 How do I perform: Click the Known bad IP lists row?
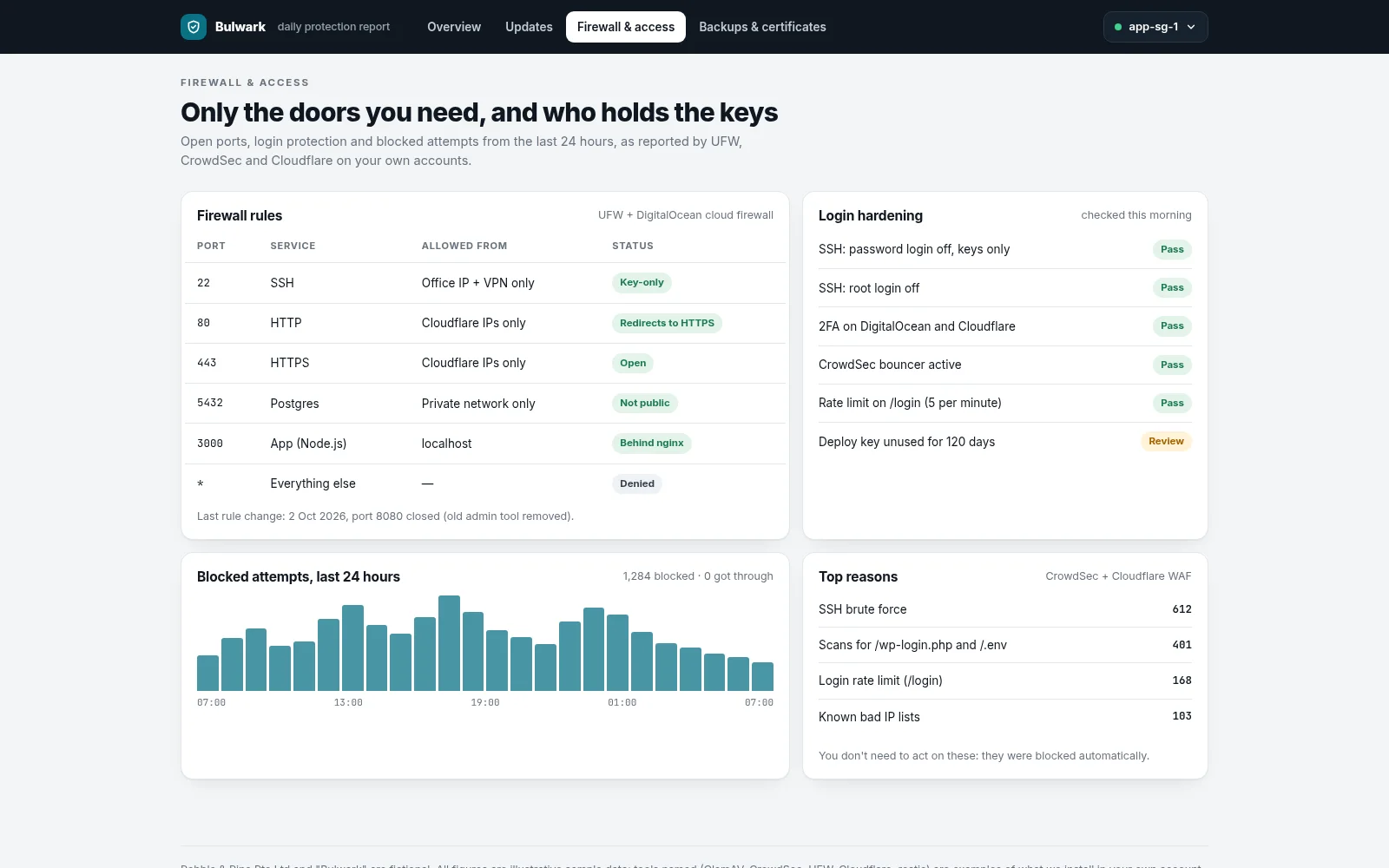[x=1005, y=717]
